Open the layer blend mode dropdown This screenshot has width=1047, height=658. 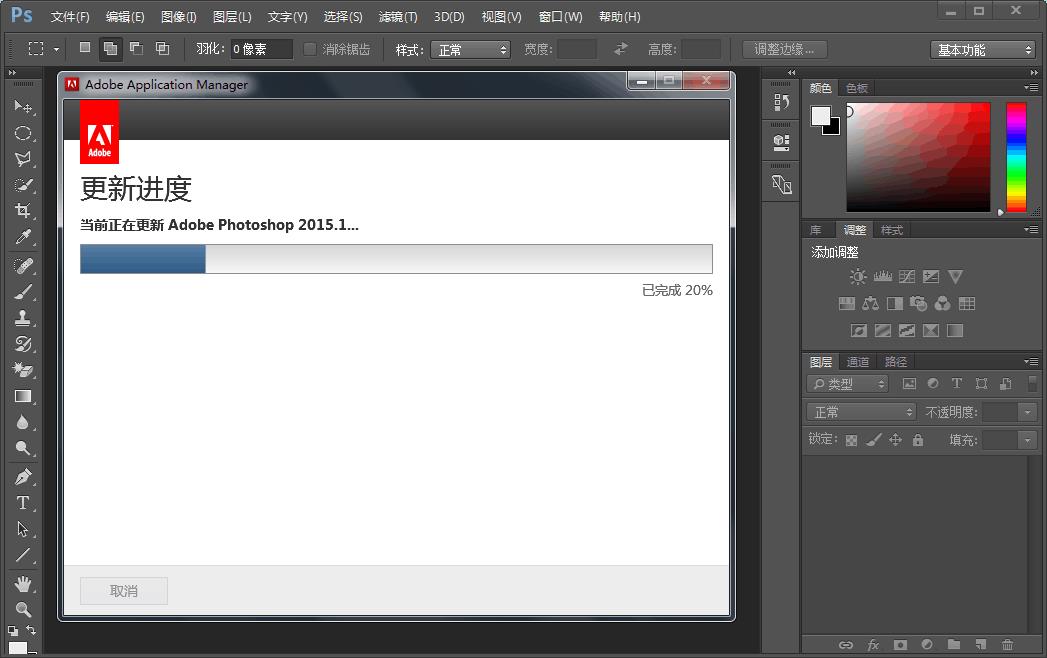(x=861, y=412)
